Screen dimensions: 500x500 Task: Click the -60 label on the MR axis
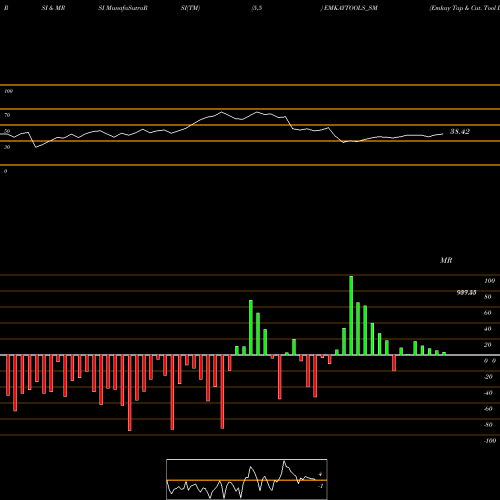(488, 409)
